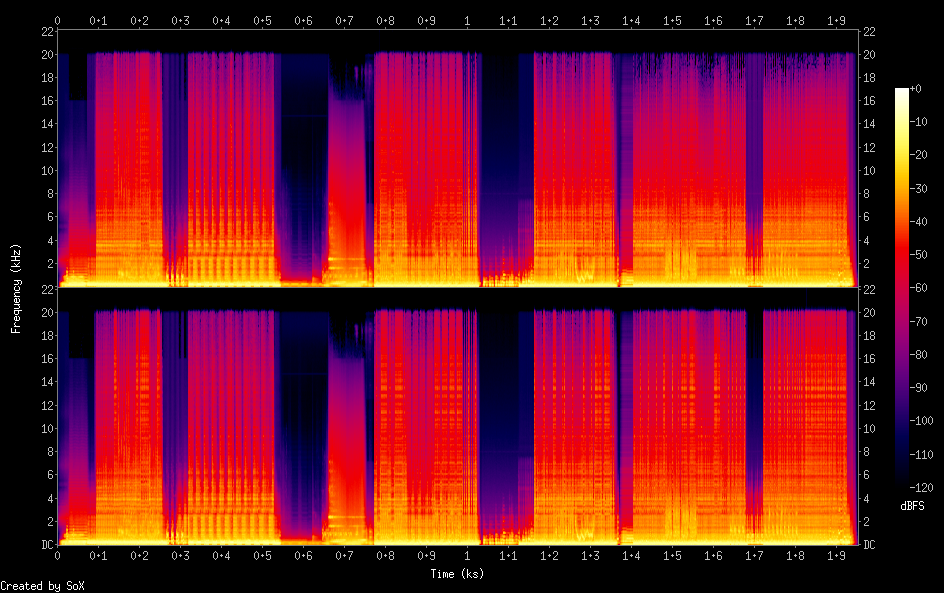Image resolution: width=944 pixels, height=593 pixels.
Task: Click the "Frequency (kHz)" vertical axis label
Action: coord(16,288)
